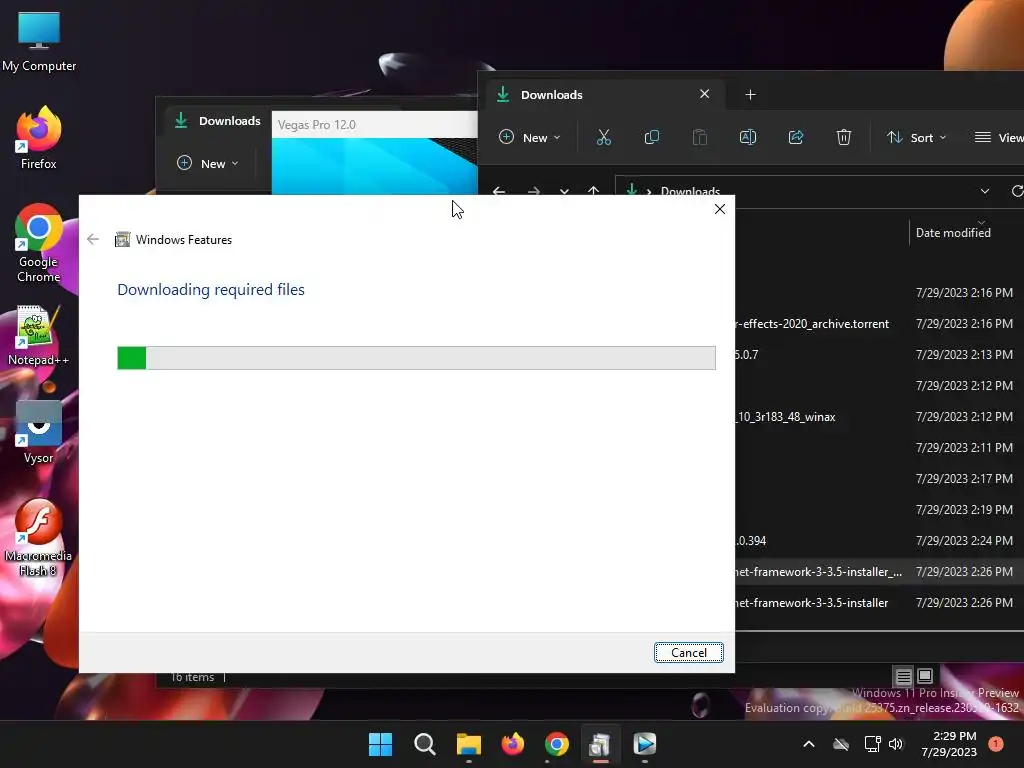Open notification badge in taskbar
This screenshot has height=768, width=1024.
pyautogui.click(x=995, y=744)
